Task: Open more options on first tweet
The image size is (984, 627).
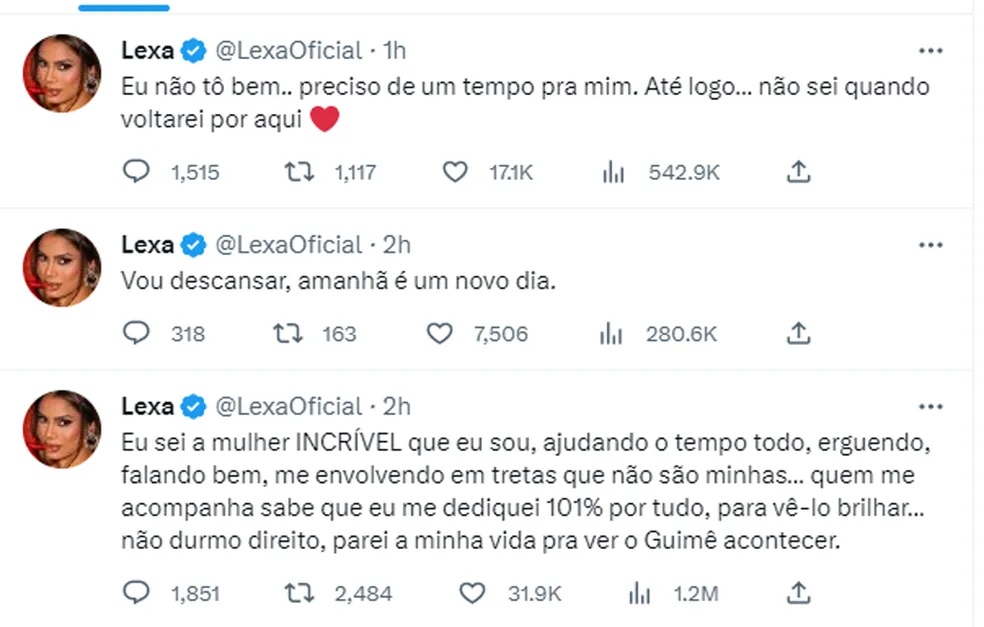Action: 930,50
